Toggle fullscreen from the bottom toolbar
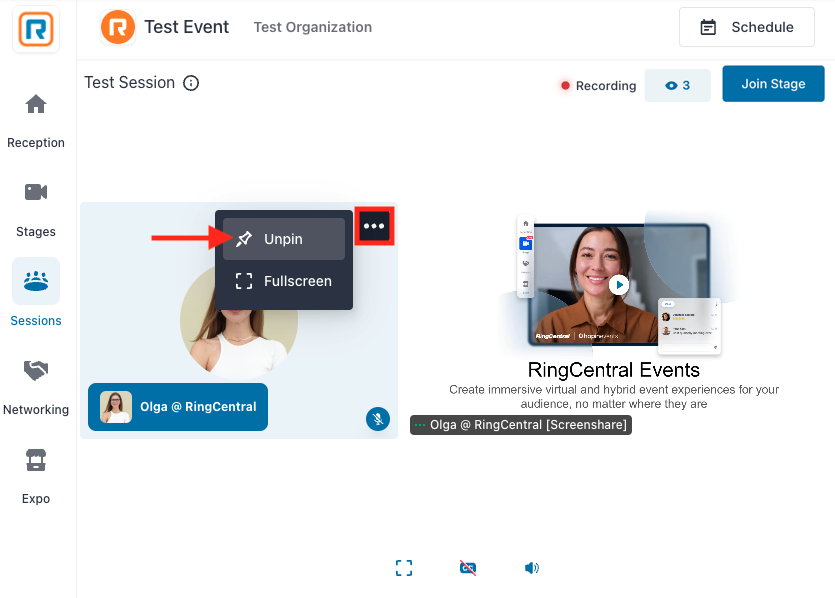 tap(404, 568)
